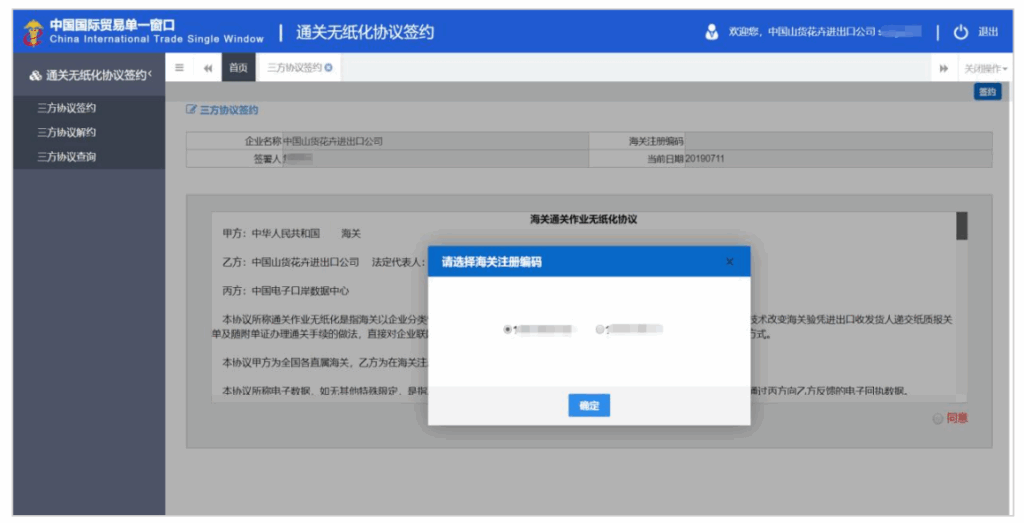Click the 海关通关作业无纸化协议 title
The height and width of the screenshot is (523, 1024).
583,219
